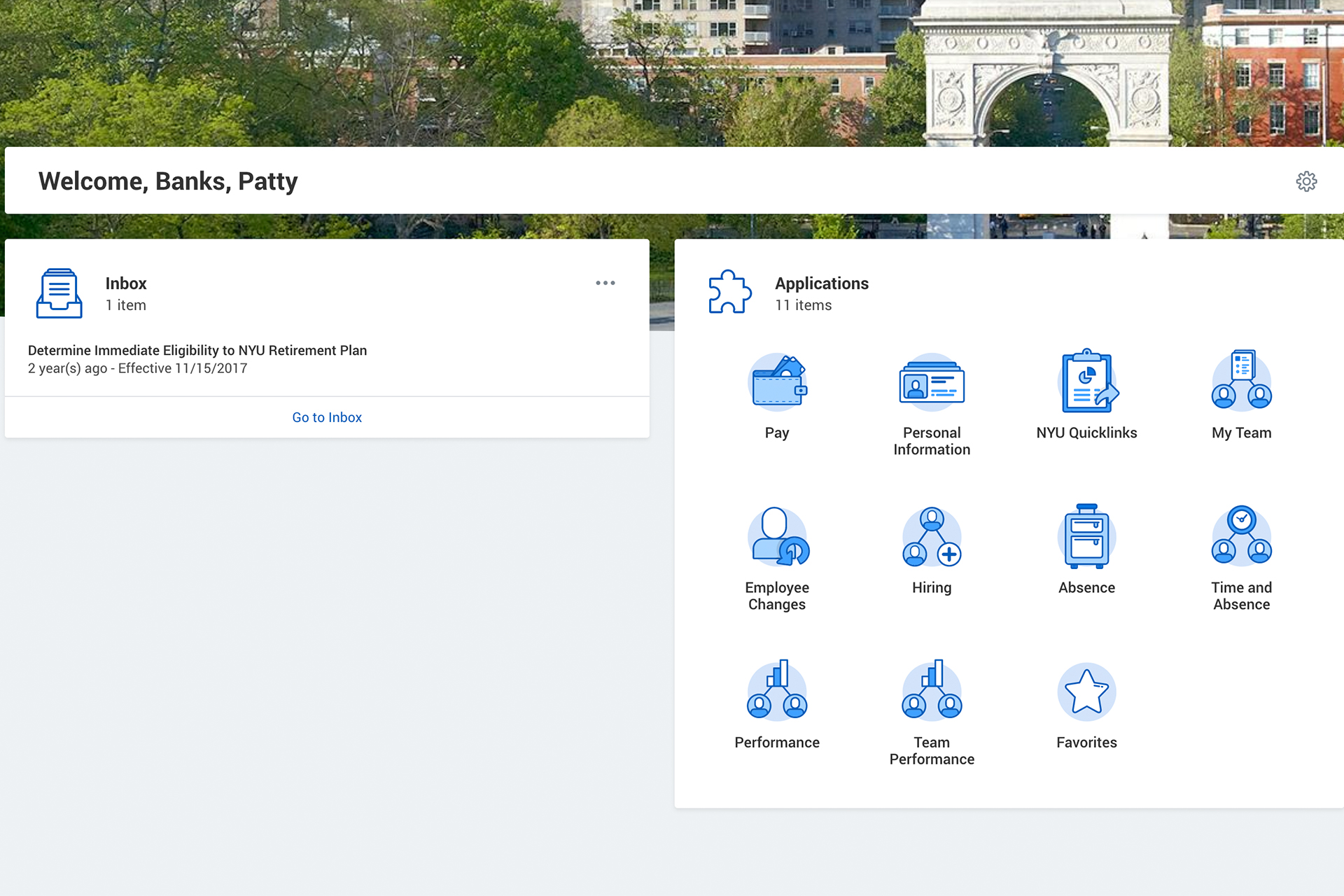Open the Performance application
The width and height of the screenshot is (1344, 896).
777,692
